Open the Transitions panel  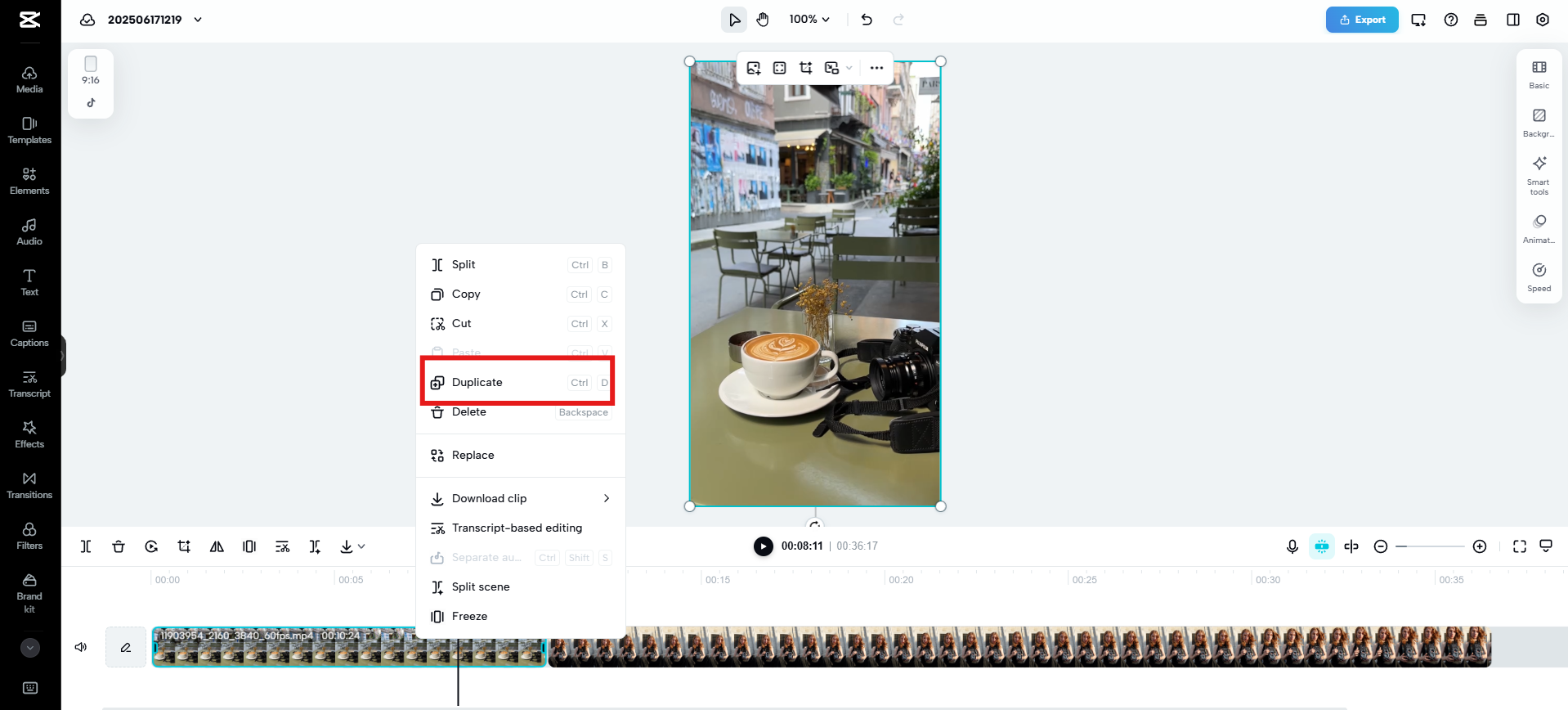click(x=29, y=485)
